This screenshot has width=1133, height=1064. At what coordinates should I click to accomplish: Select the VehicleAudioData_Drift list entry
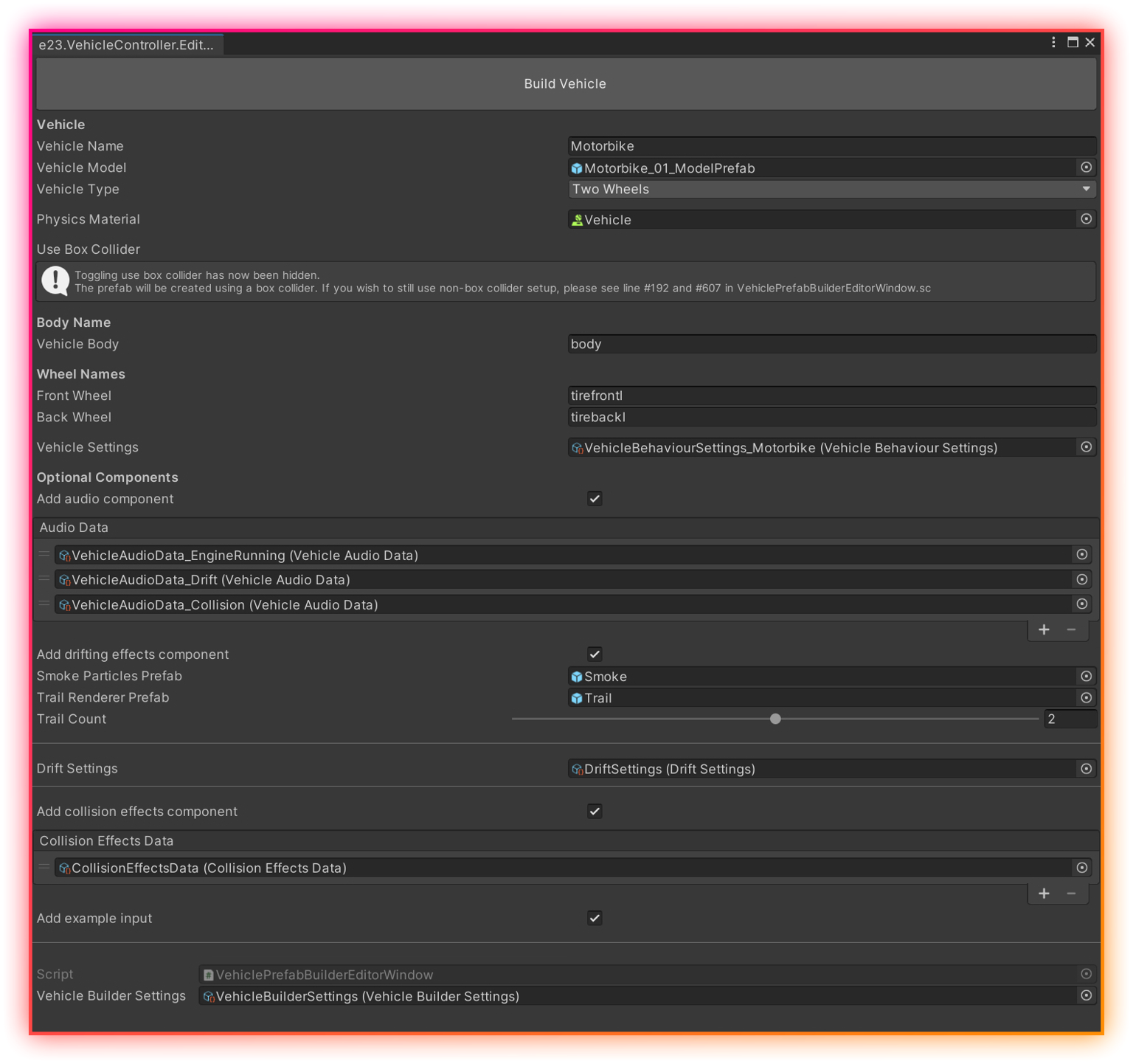[561, 580]
